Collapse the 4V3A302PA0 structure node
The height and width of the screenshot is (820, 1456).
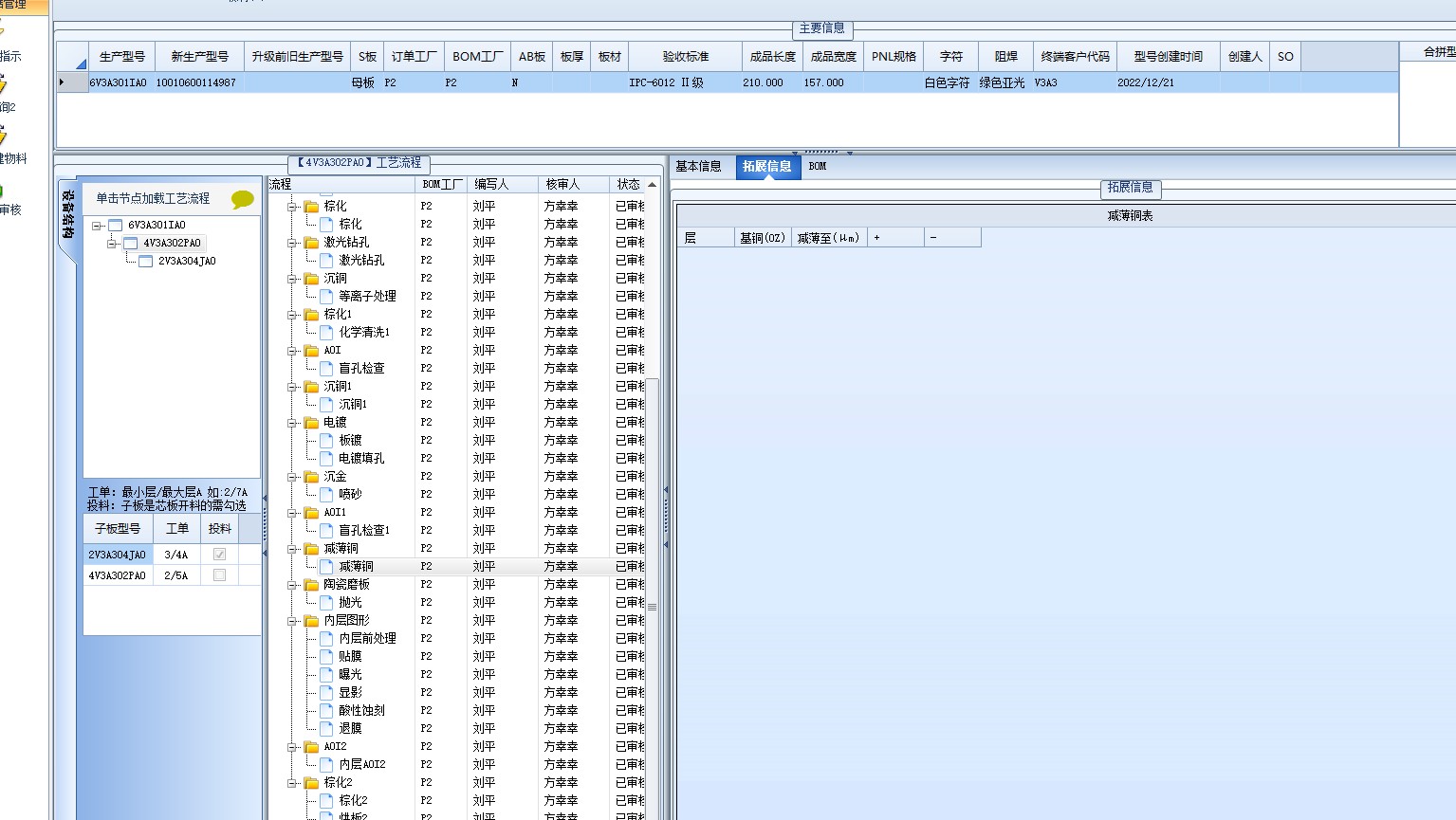112,244
